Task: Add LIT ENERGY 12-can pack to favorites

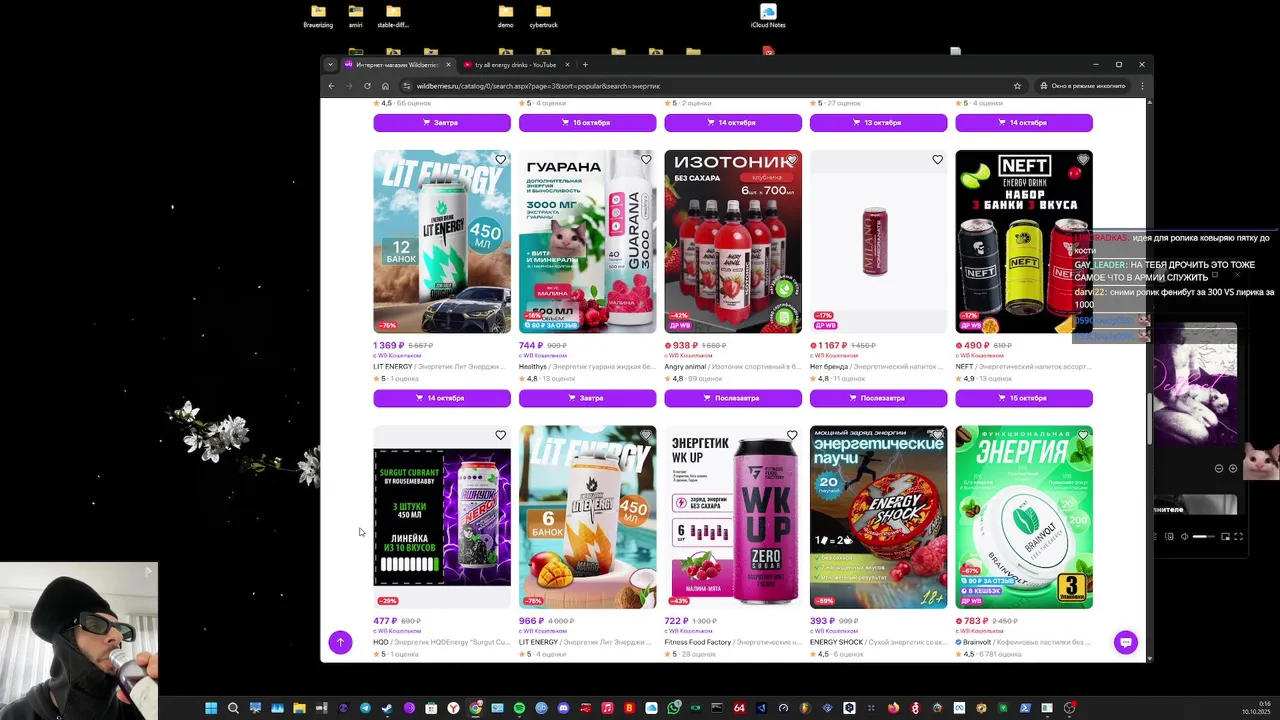Action: [x=501, y=159]
